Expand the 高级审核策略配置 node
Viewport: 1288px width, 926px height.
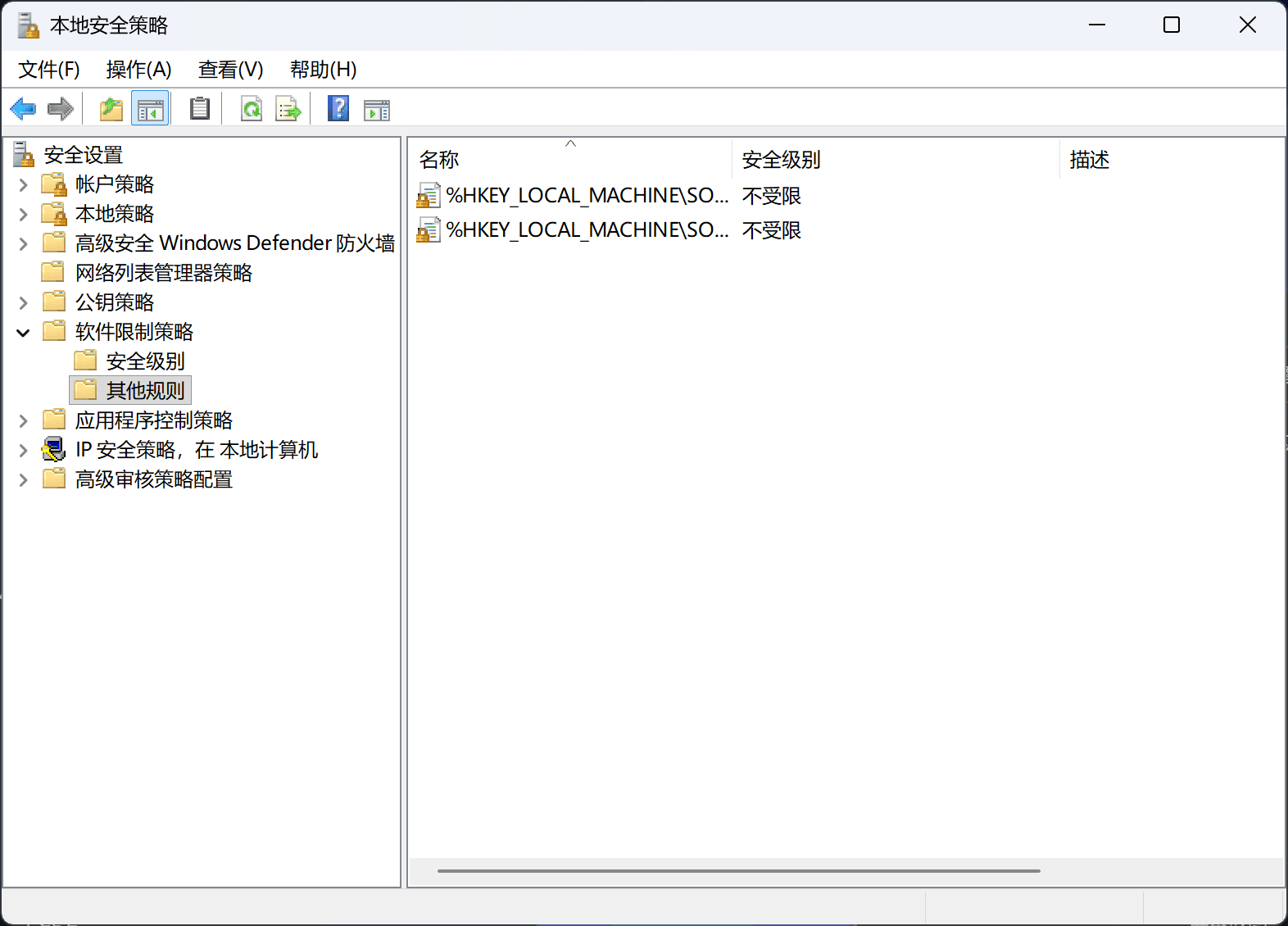[23, 480]
